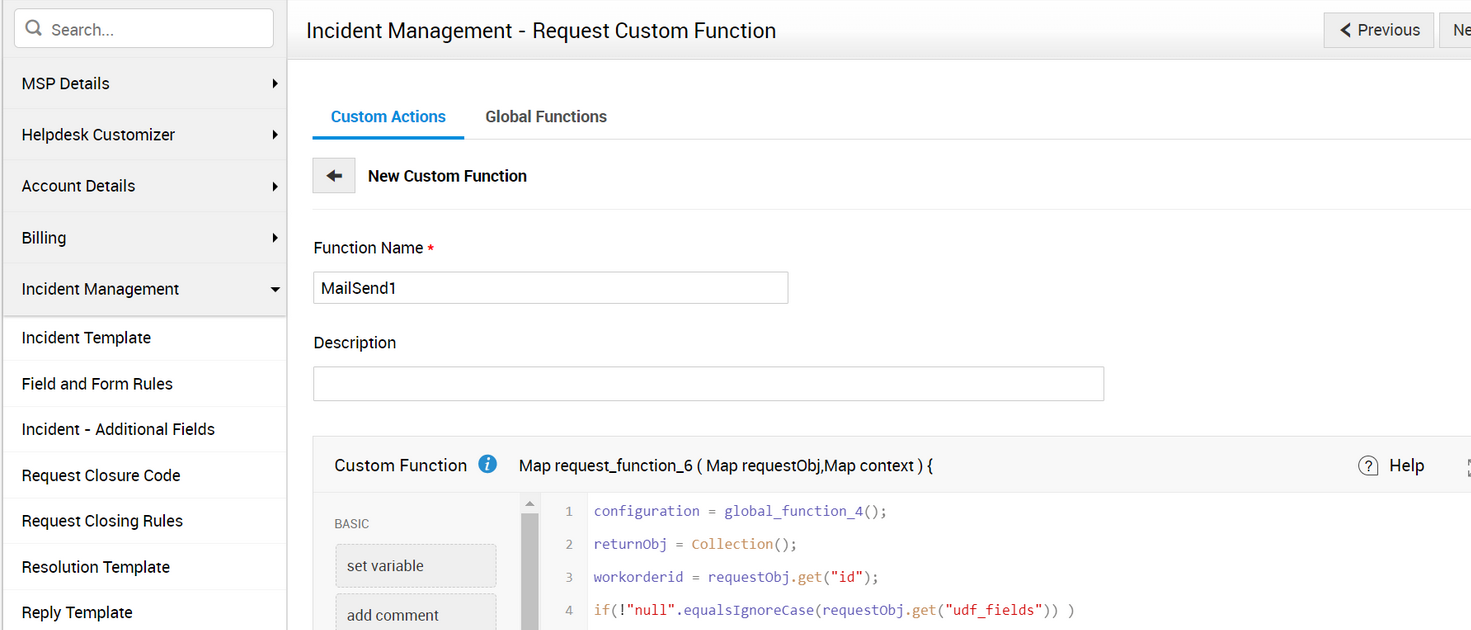Expand the Billing sidebar section
This screenshot has width=1471, height=630.
[x=144, y=238]
